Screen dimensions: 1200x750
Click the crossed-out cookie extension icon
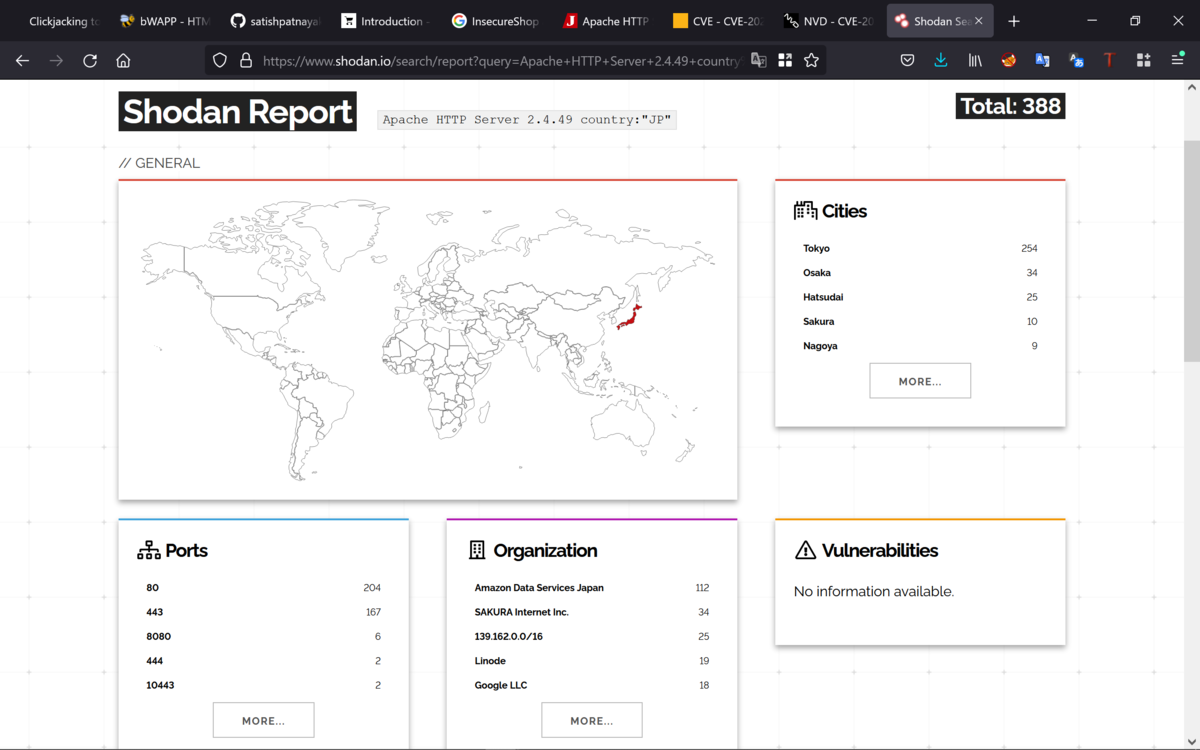pos(1009,61)
